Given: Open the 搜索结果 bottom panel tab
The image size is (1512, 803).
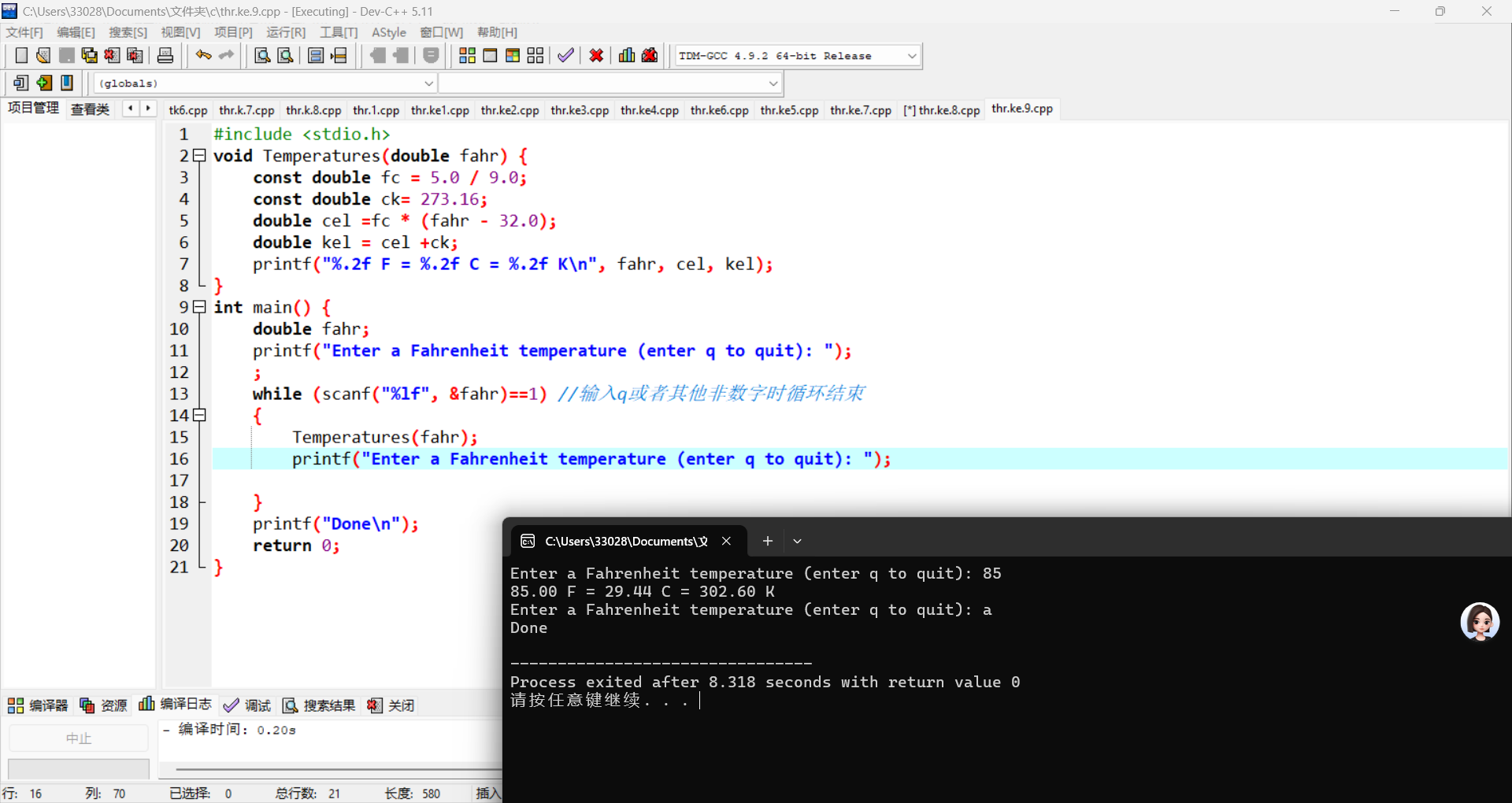Looking at the screenshot, I should point(320,705).
